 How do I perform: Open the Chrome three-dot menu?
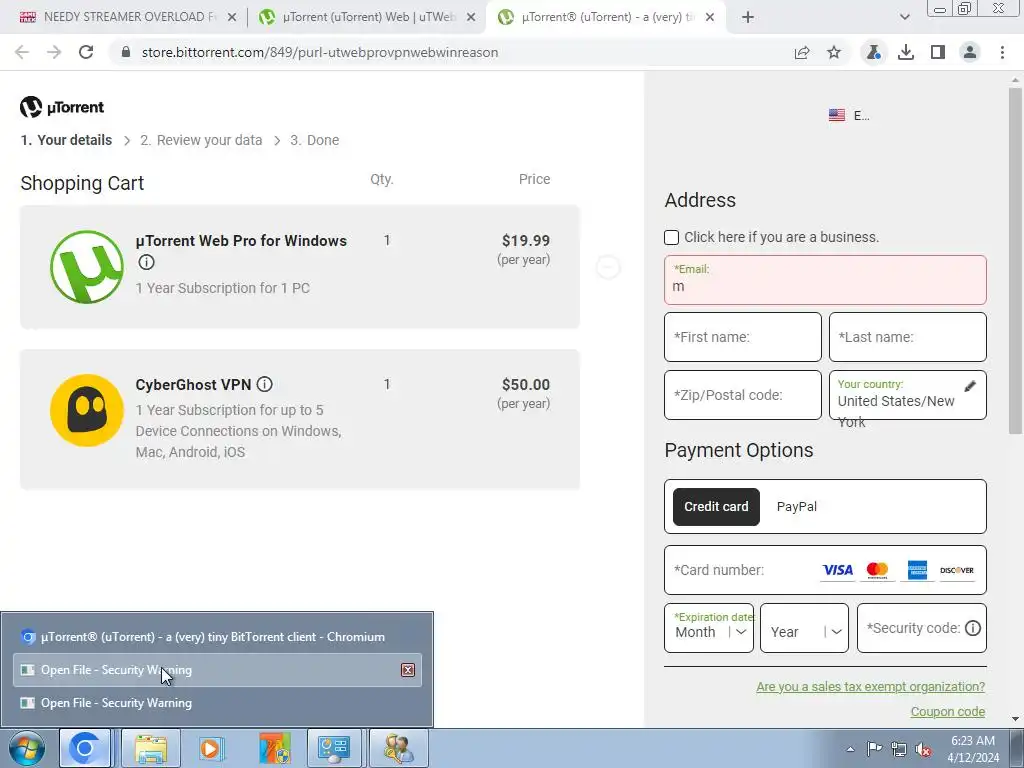[x=1002, y=52]
